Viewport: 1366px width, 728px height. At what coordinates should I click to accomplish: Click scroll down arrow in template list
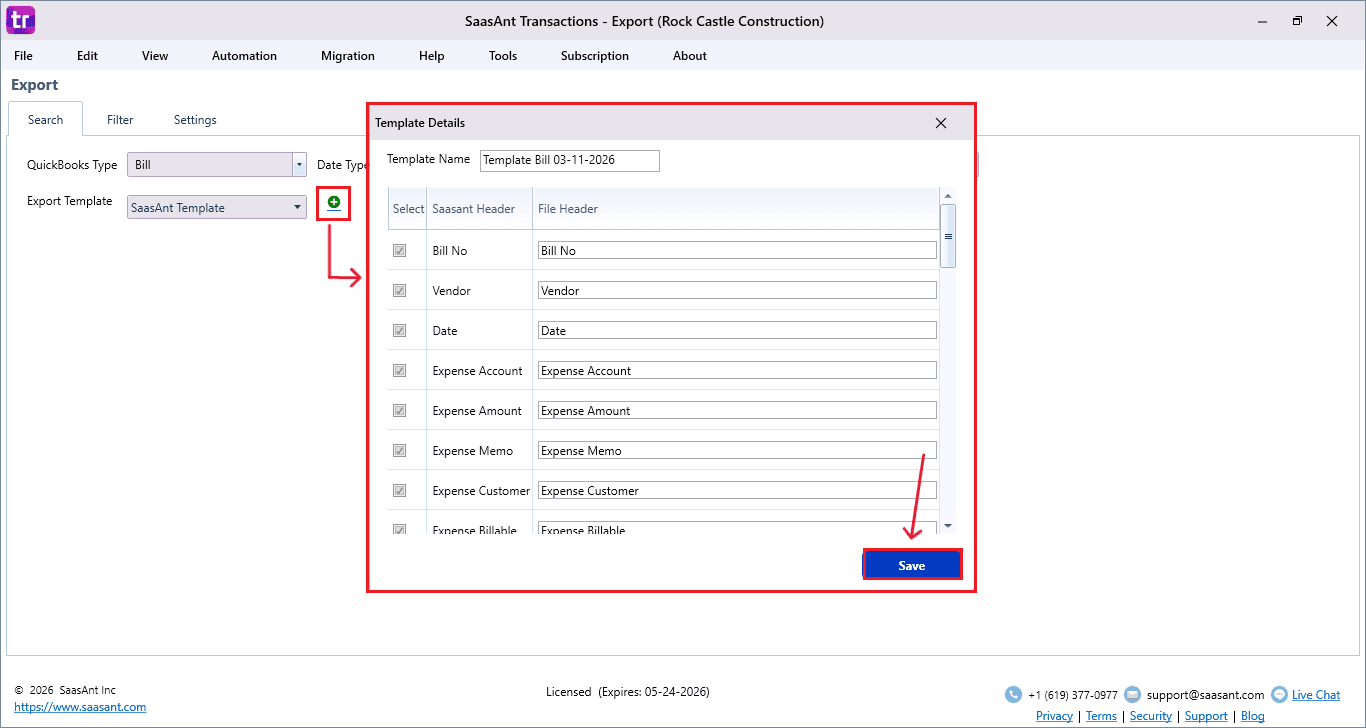click(948, 526)
